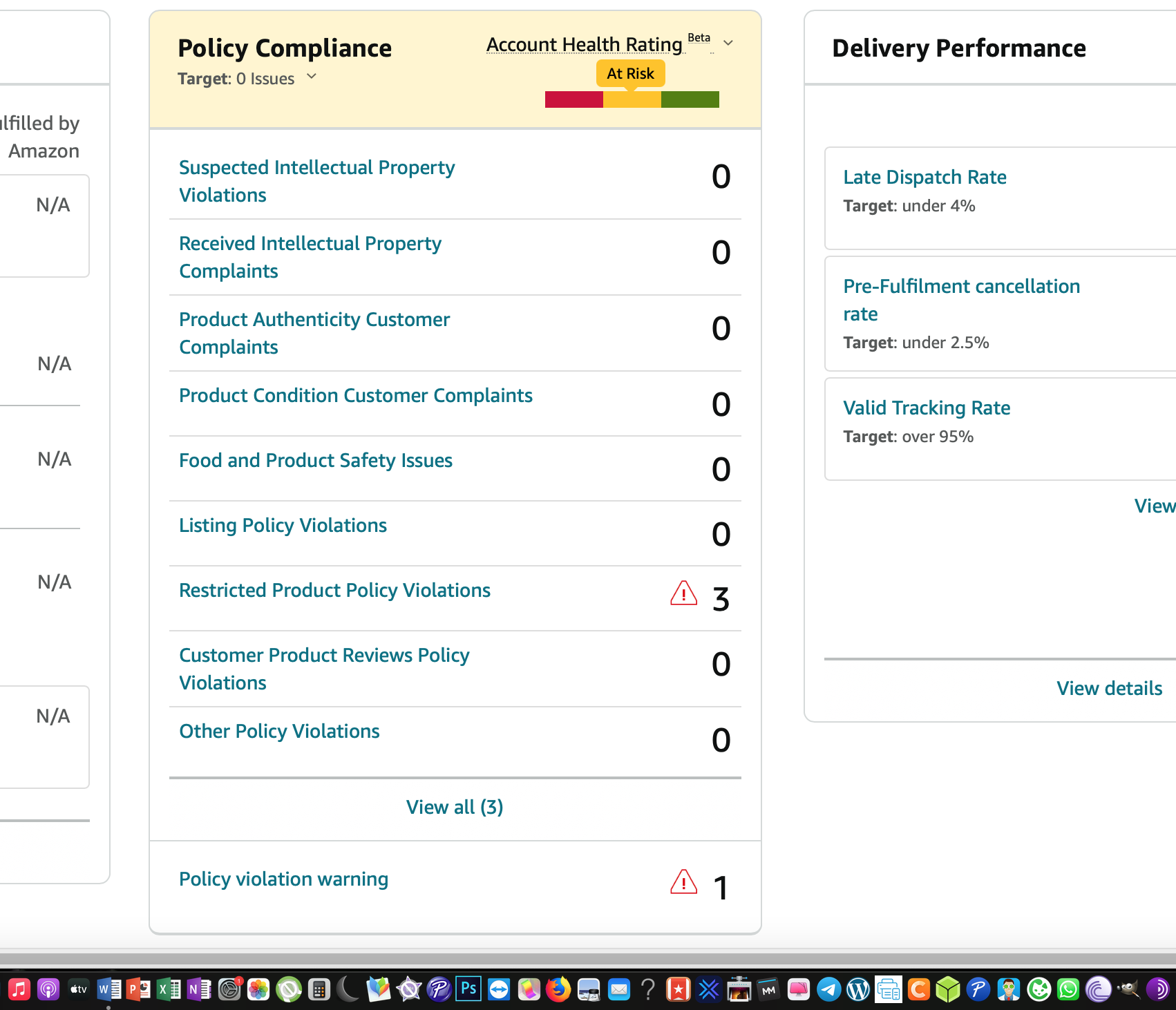Launch OneNote from the dock

point(199,989)
